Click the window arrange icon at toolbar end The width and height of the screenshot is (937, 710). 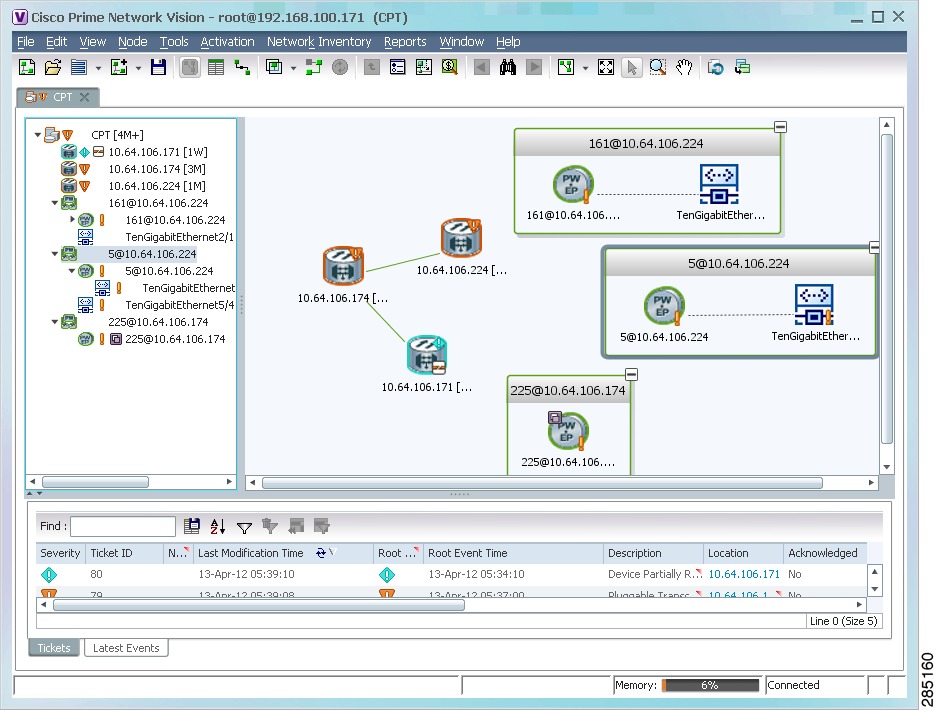[x=742, y=67]
